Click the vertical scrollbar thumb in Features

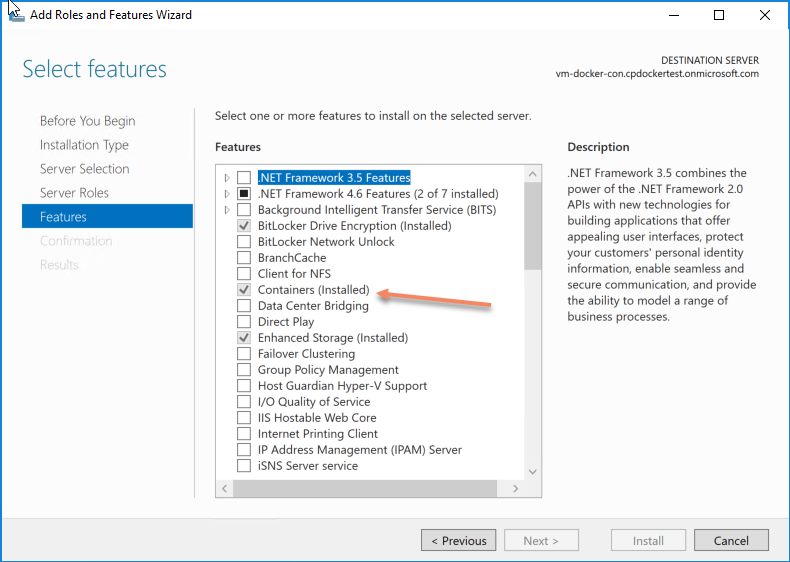pos(533,226)
